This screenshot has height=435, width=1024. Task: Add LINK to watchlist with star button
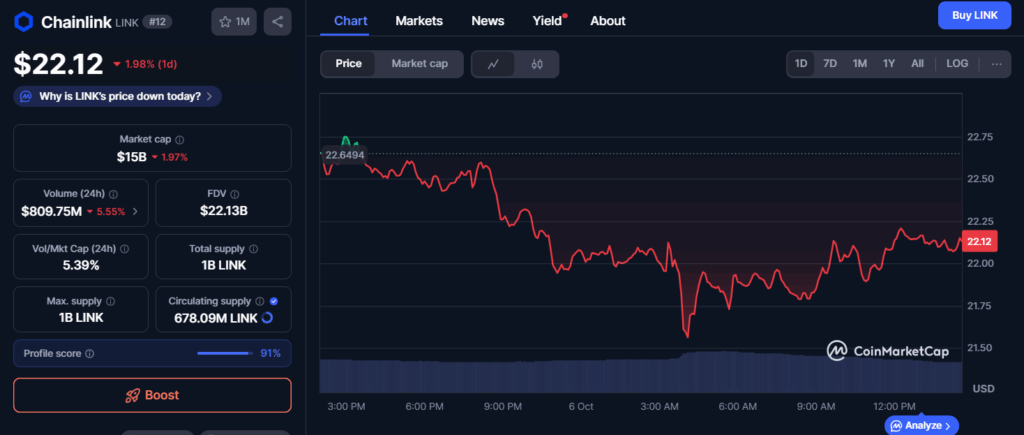point(234,21)
